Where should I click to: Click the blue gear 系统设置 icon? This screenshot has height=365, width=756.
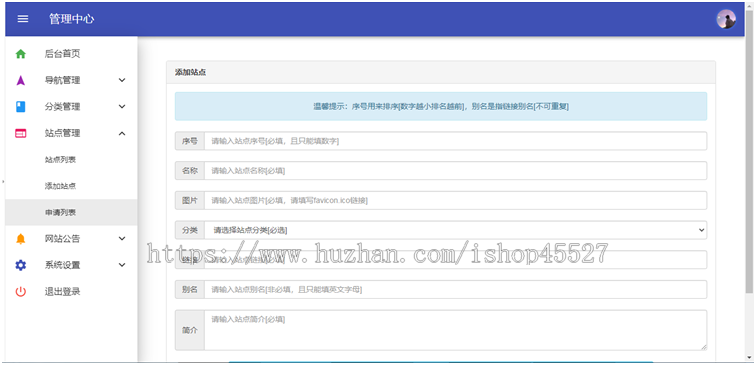point(21,265)
